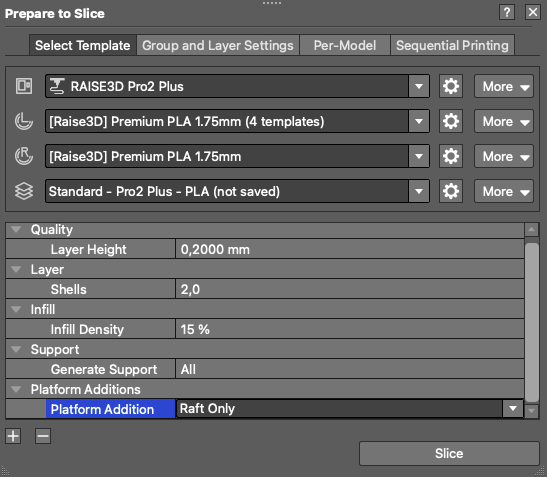Open More menu for slicing template row

(504, 191)
